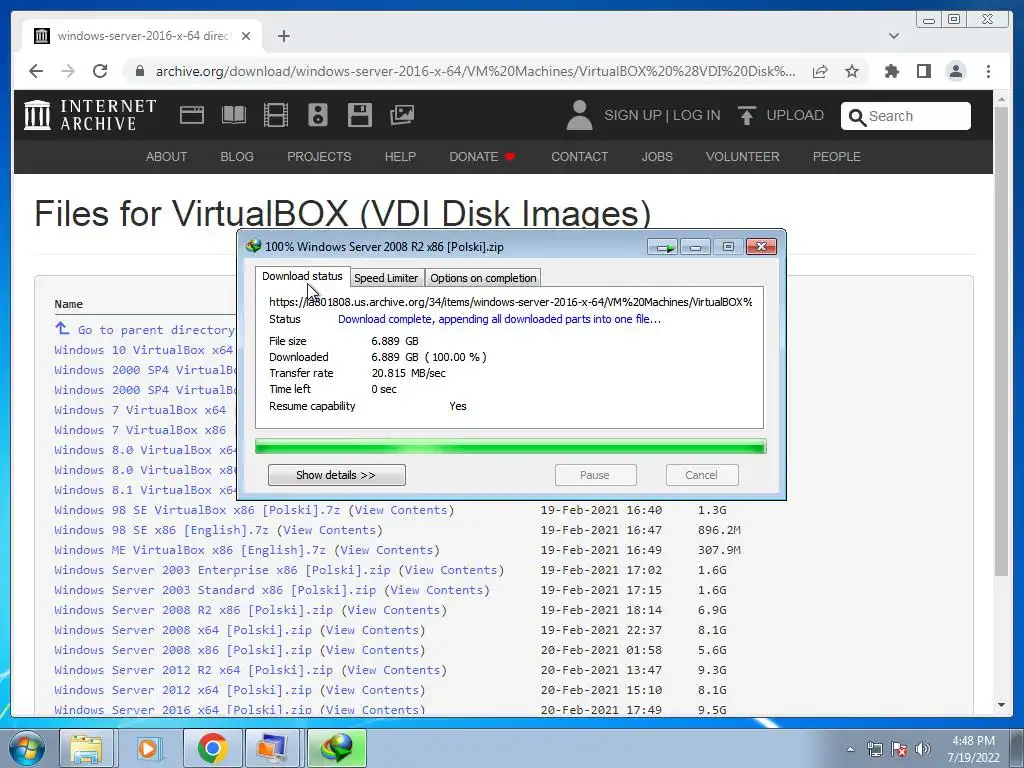Viewport: 1024px width, 768px height.
Task: Open File Explorer from taskbar
Action: pyautogui.click(x=86, y=748)
